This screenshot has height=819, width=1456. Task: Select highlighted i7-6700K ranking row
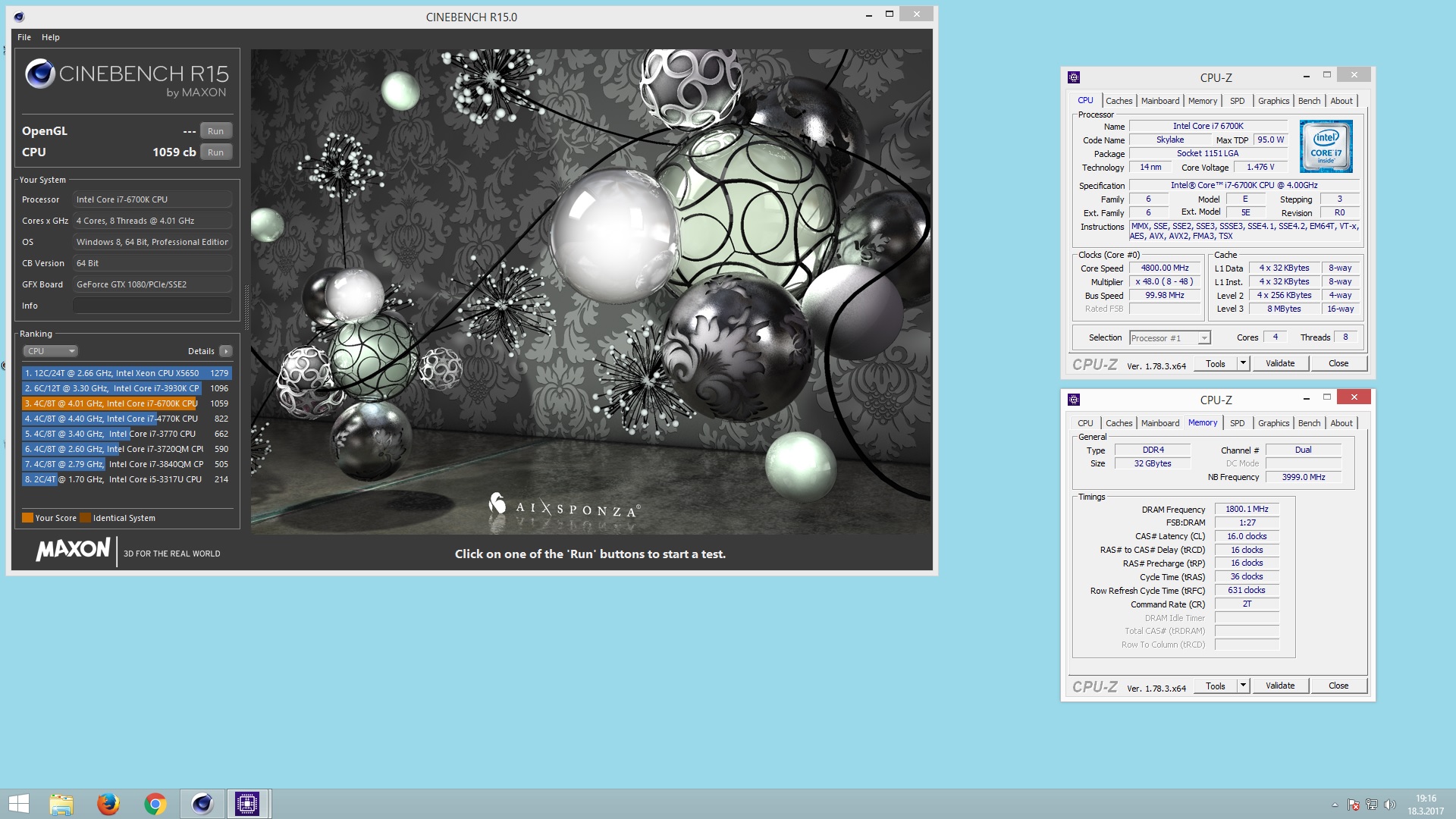(x=126, y=403)
